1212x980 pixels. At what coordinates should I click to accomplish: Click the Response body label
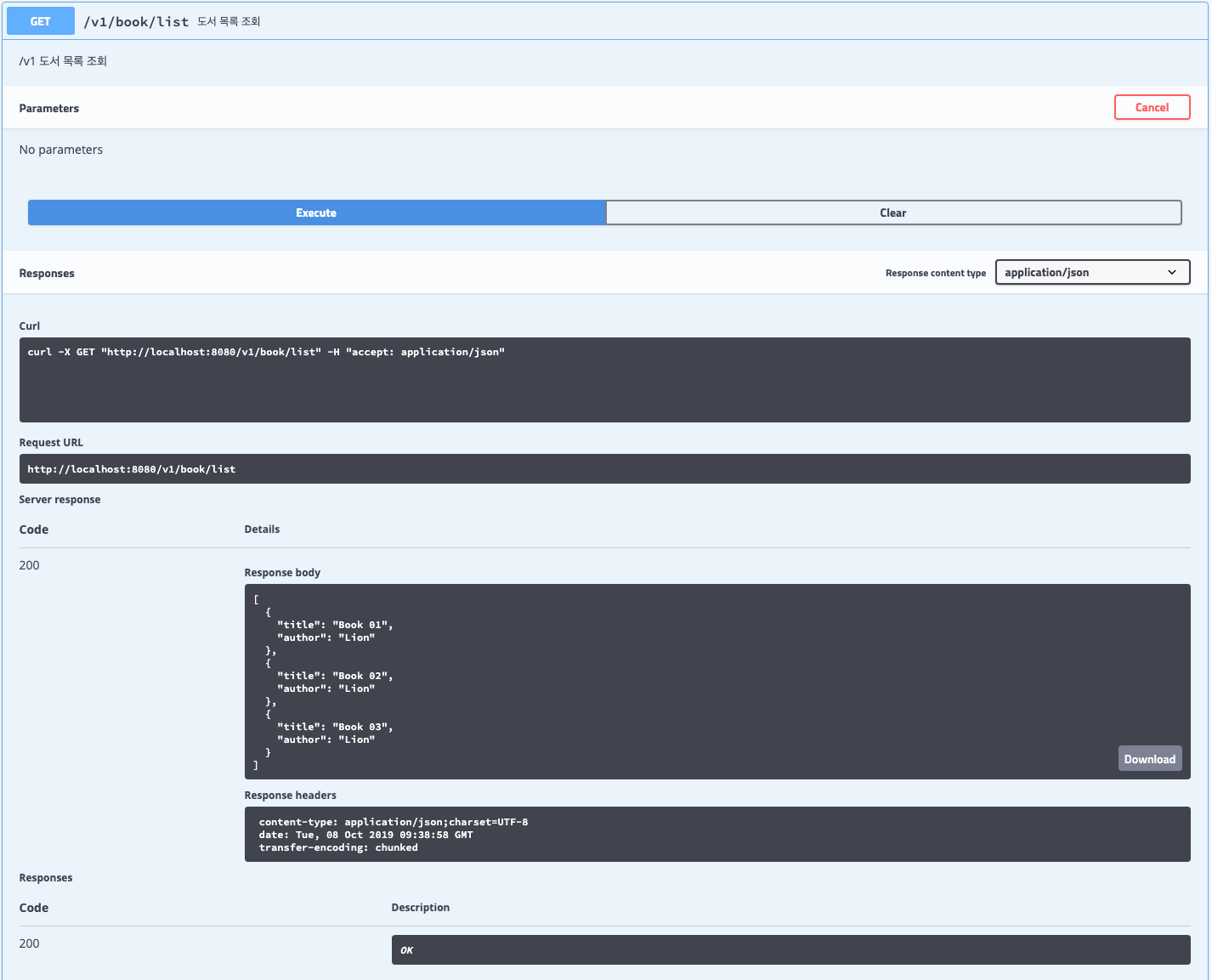tap(282, 572)
